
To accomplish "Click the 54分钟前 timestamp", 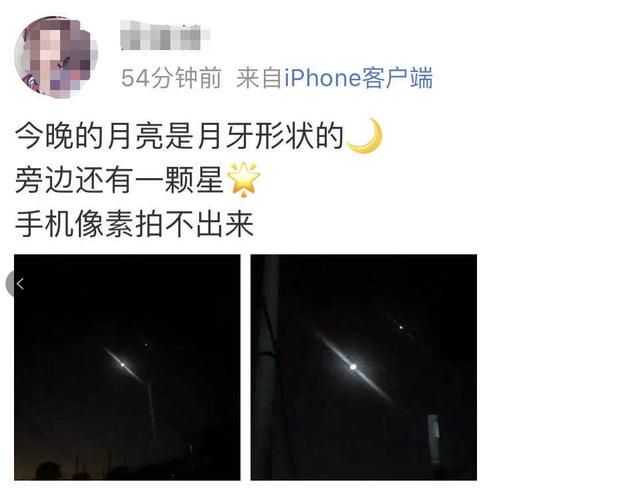I will pos(171,78).
